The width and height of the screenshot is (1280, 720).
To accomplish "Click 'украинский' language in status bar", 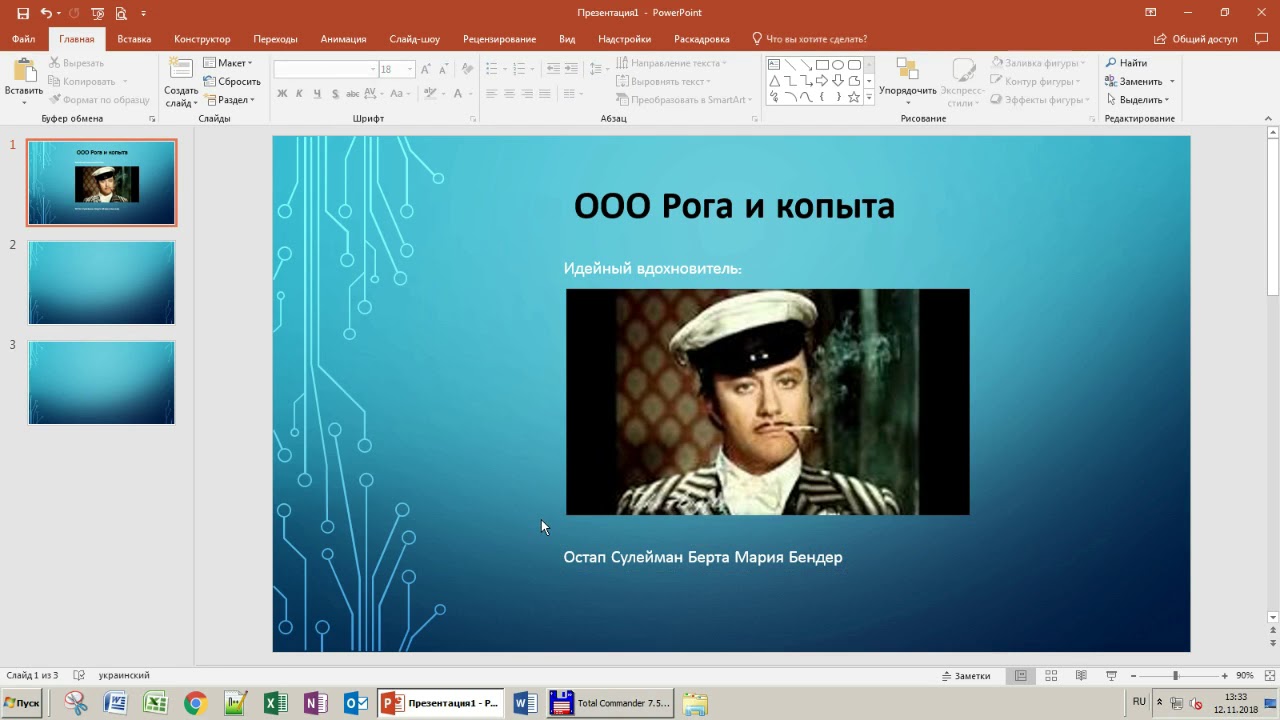I will click(x=124, y=676).
